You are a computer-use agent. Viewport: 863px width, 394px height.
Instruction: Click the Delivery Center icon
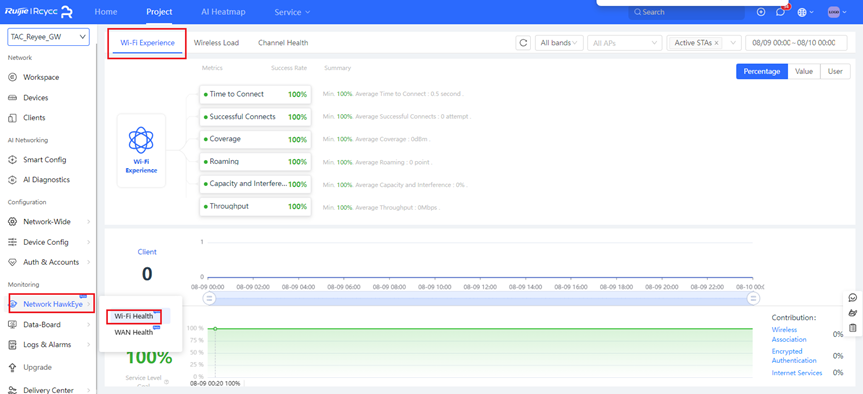(13, 390)
